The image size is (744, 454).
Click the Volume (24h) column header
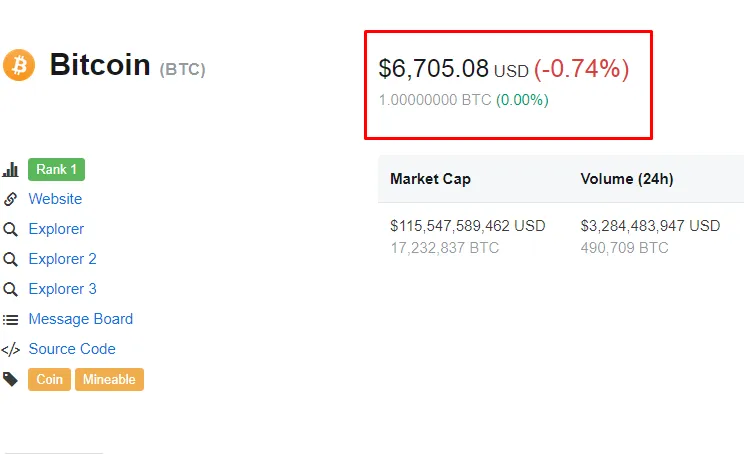(627, 179)
